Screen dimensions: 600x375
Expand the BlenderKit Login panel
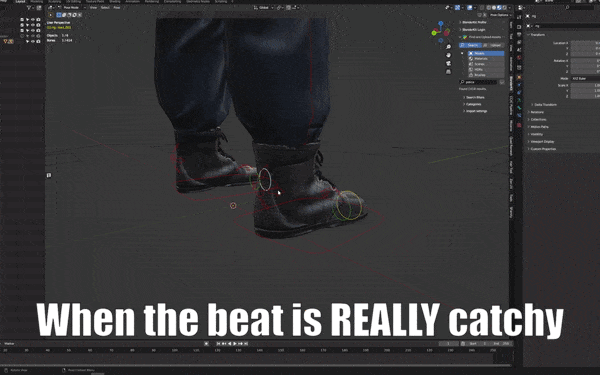click(x=474, y=29)
